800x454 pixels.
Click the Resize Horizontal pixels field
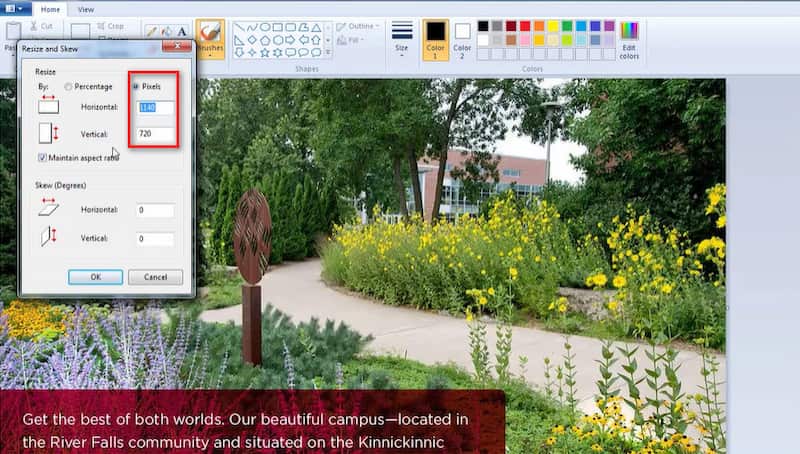point(155,107)
